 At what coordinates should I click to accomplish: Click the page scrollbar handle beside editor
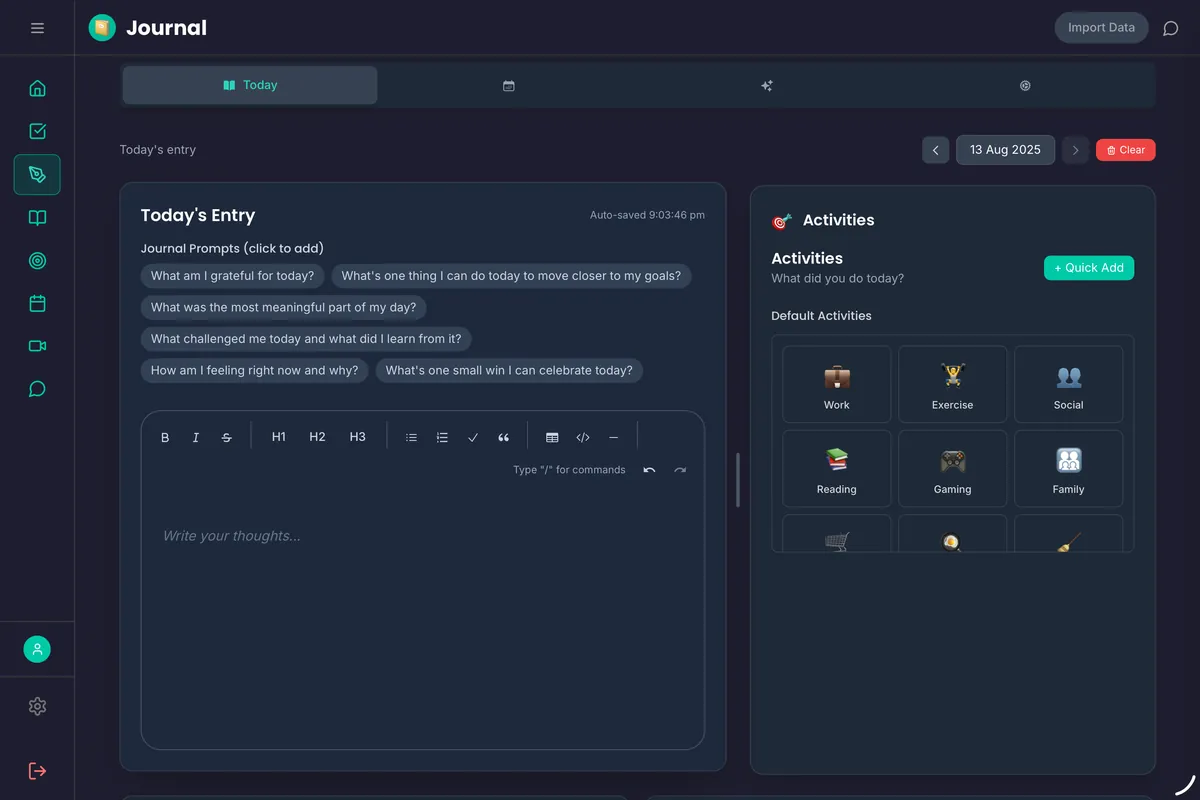pyautogui.click(x=739, y=480)
